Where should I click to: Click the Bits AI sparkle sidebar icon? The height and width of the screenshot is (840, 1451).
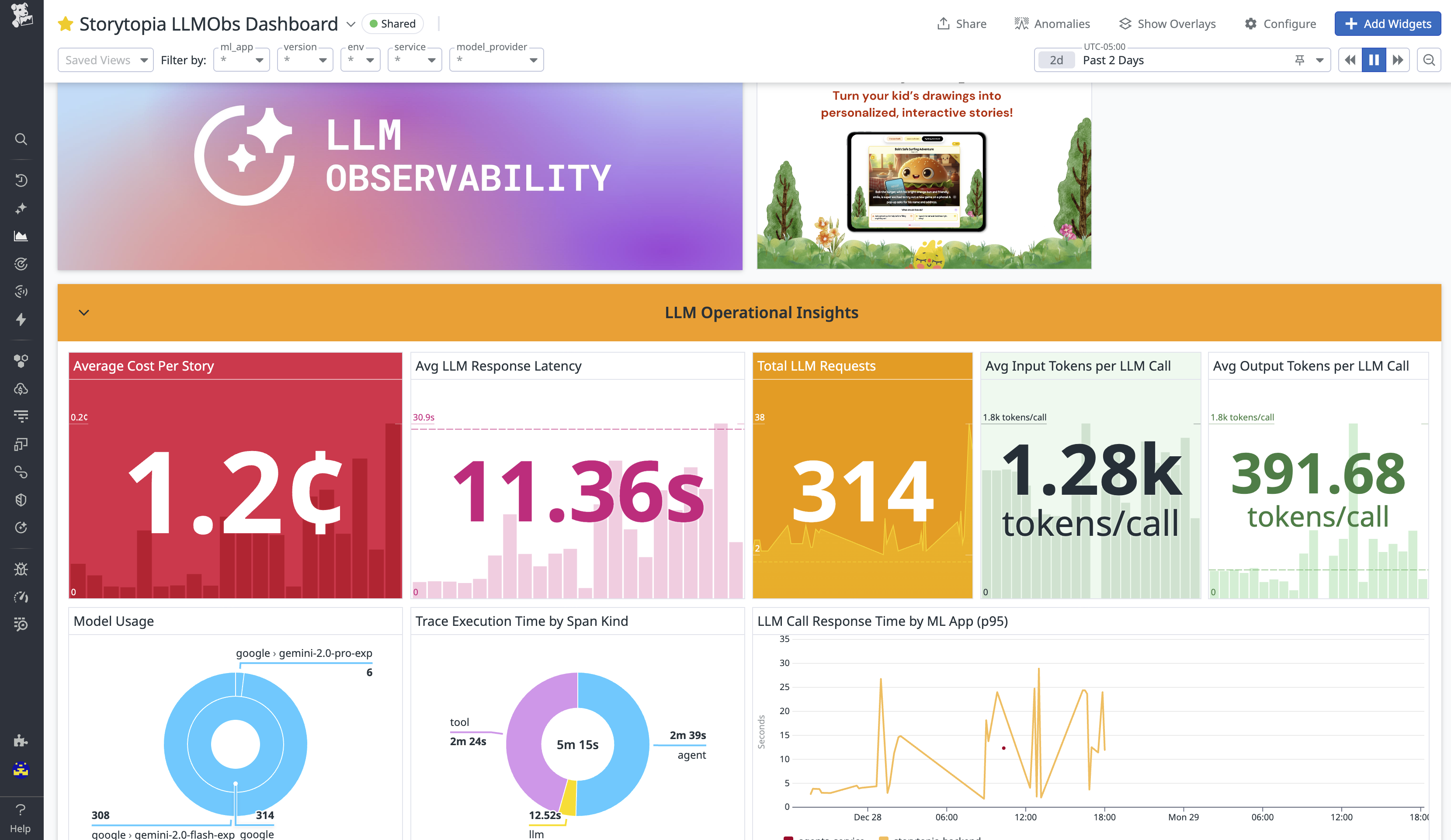21,208
